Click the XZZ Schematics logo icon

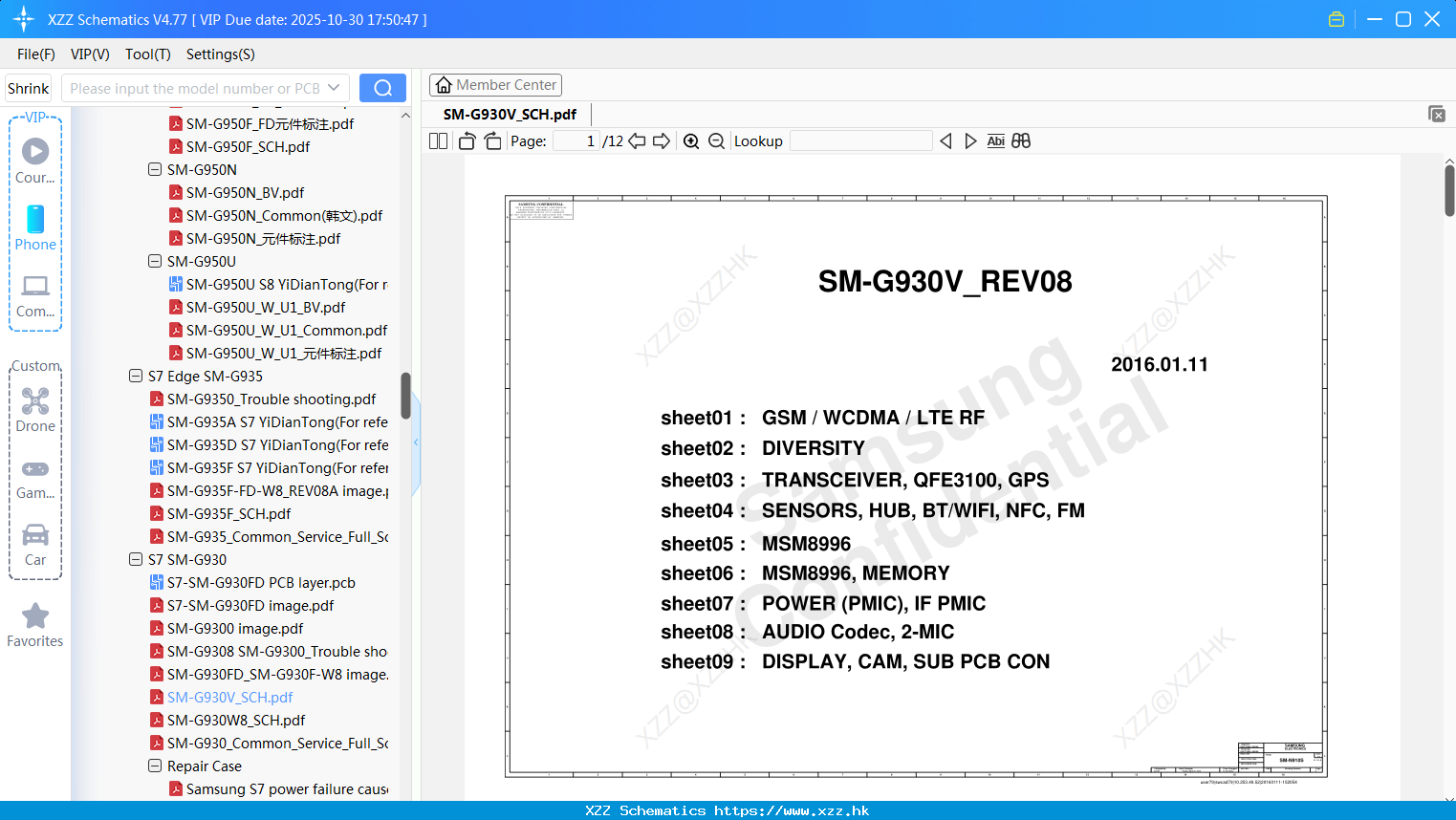coord(24,19)
